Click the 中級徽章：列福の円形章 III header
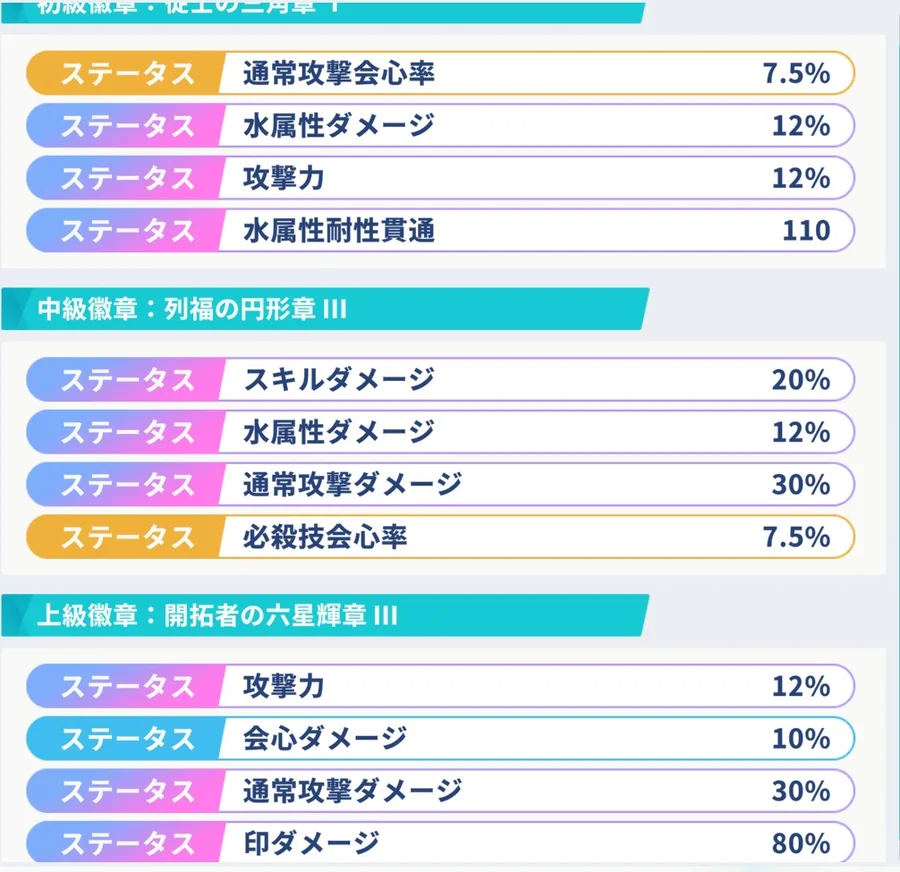Image resolution: width=900 pixels, height=872 pixels. (192, 309)
